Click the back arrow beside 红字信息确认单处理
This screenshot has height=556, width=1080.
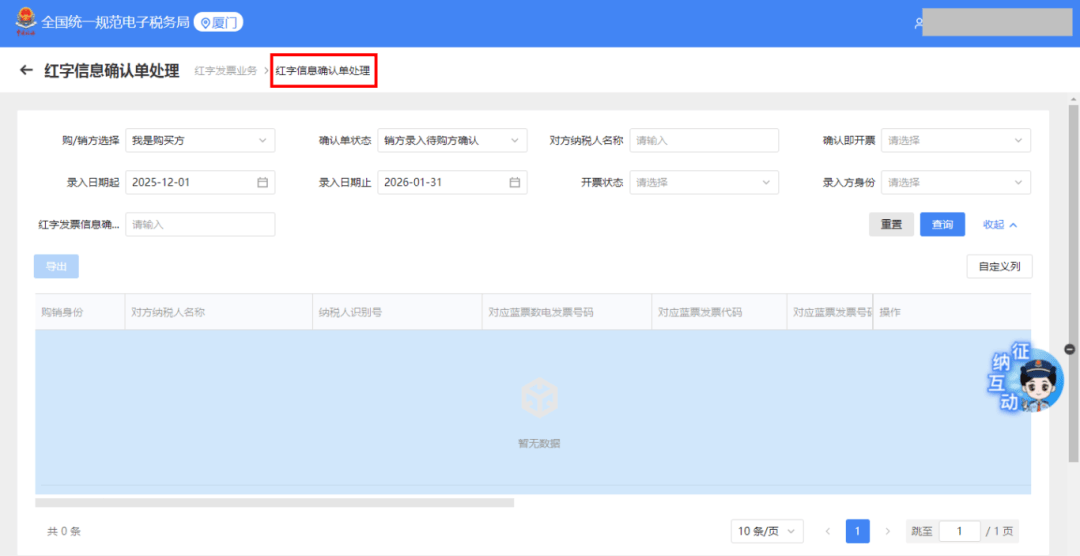26,71
